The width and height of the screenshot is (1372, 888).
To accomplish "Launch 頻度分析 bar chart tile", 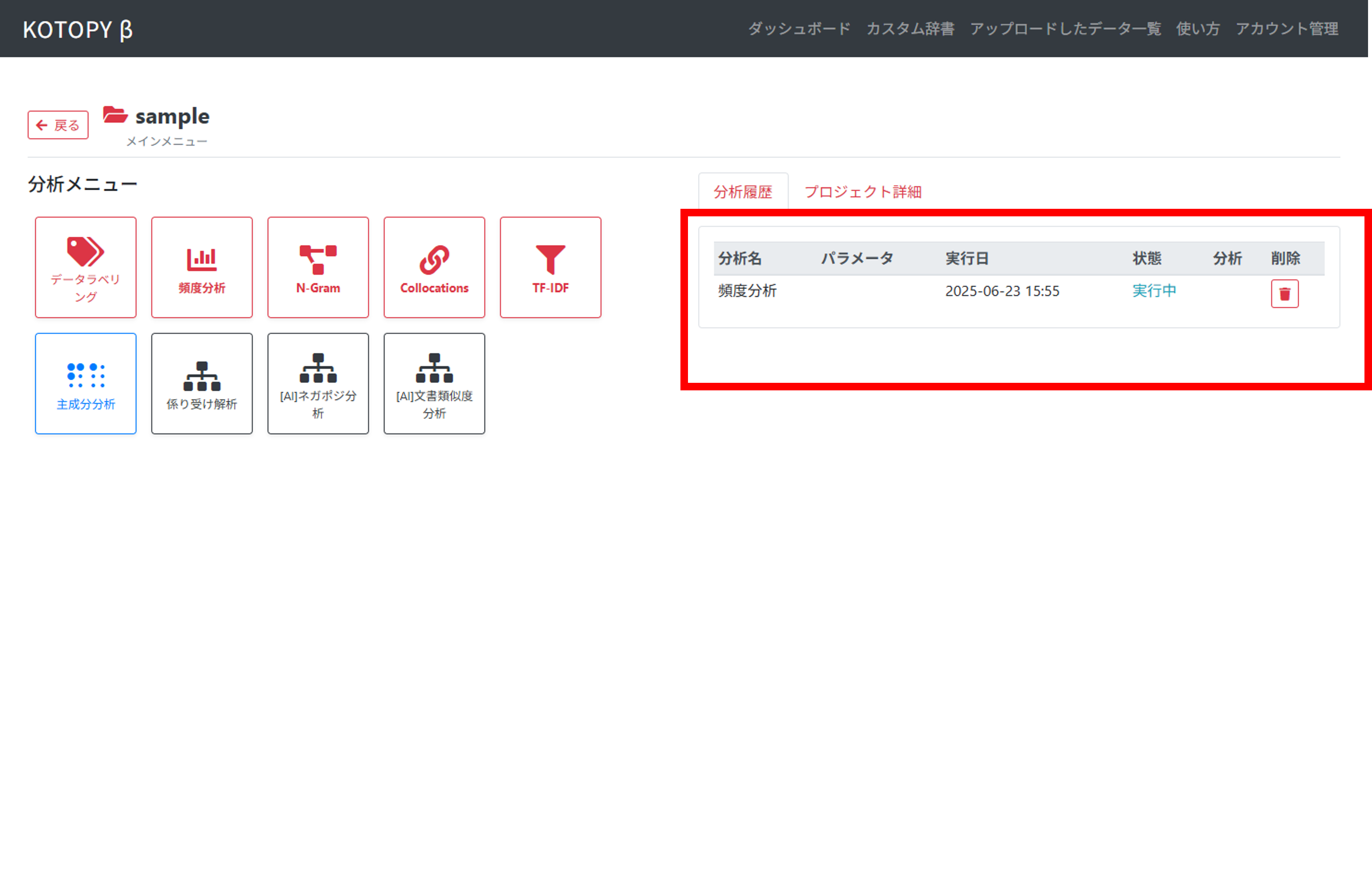I will [x=202, y=267].
